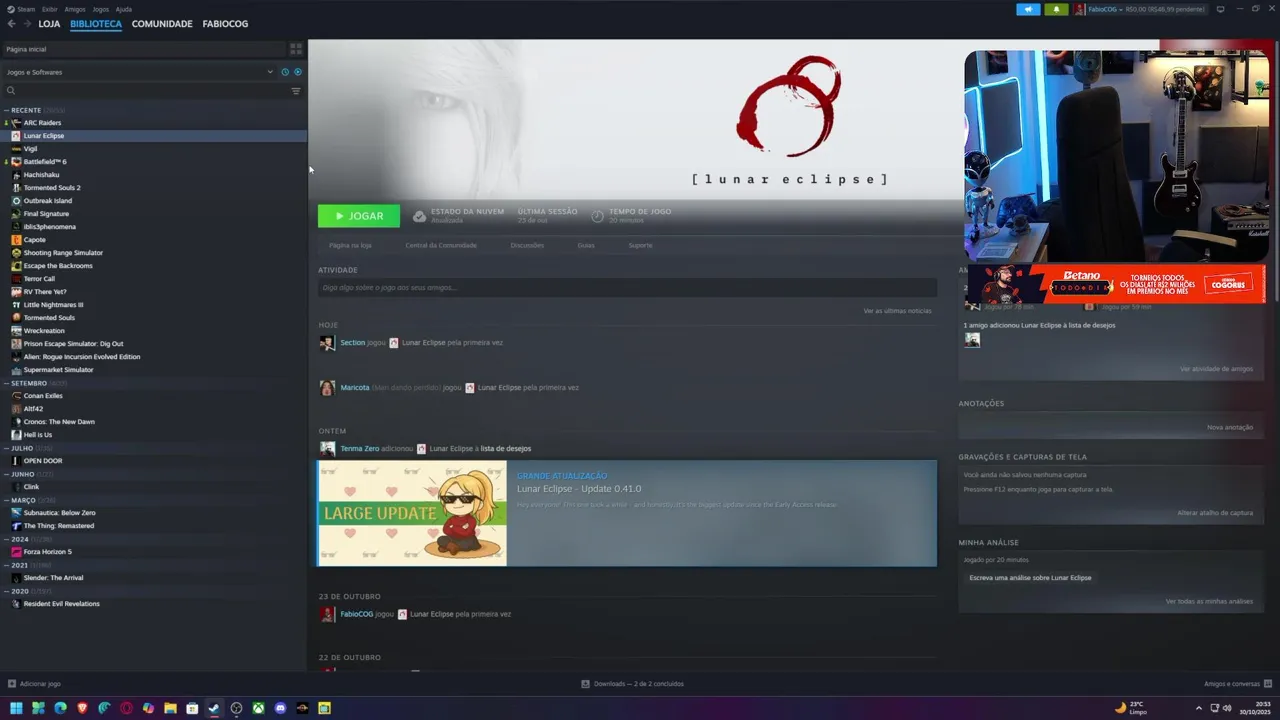Open the Steam announcements megaphone icon
Image resolution: width=1280 pixels, height=720 pixels.
click(x=1028, y=9)
